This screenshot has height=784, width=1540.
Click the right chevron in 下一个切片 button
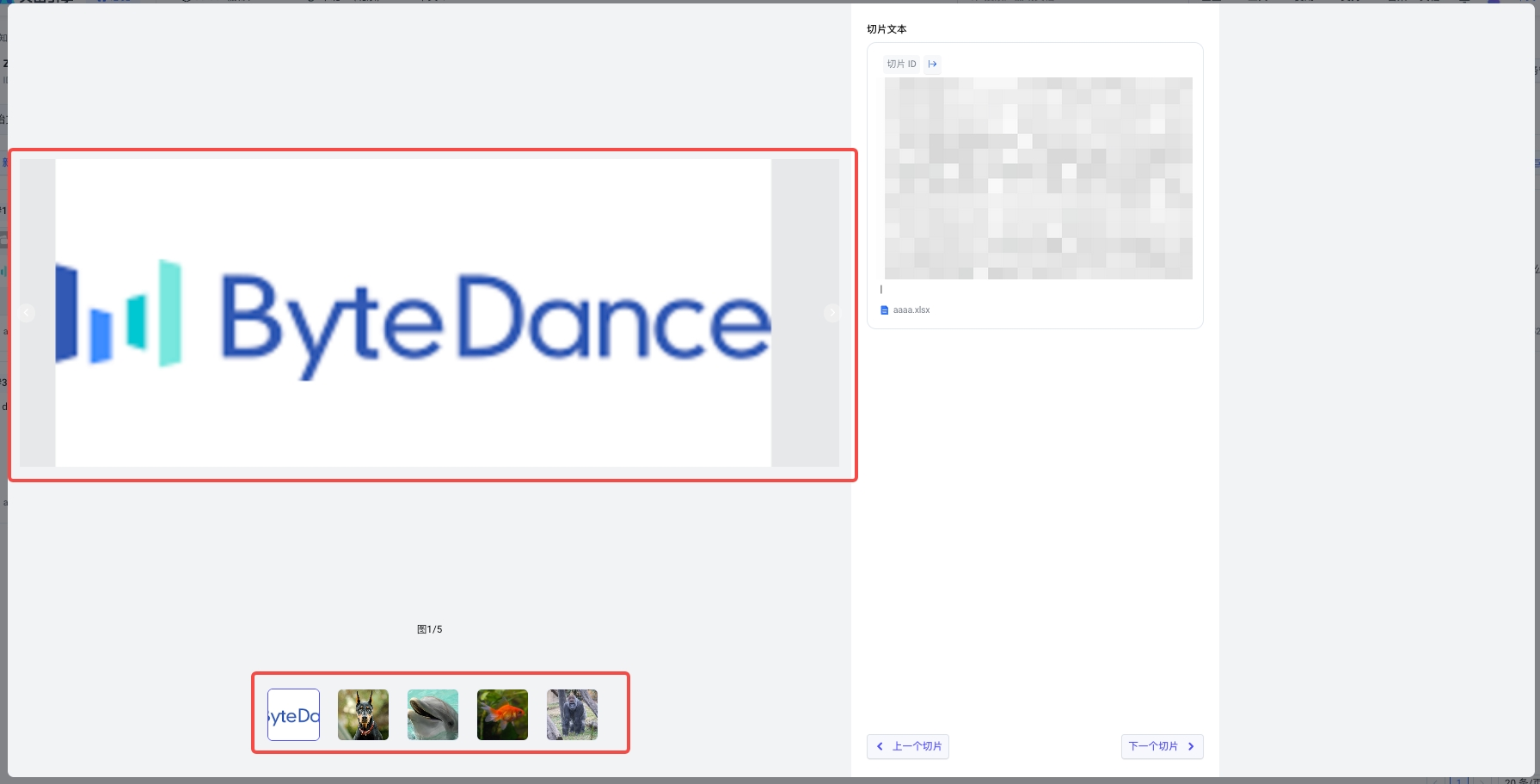(1191, 746)
